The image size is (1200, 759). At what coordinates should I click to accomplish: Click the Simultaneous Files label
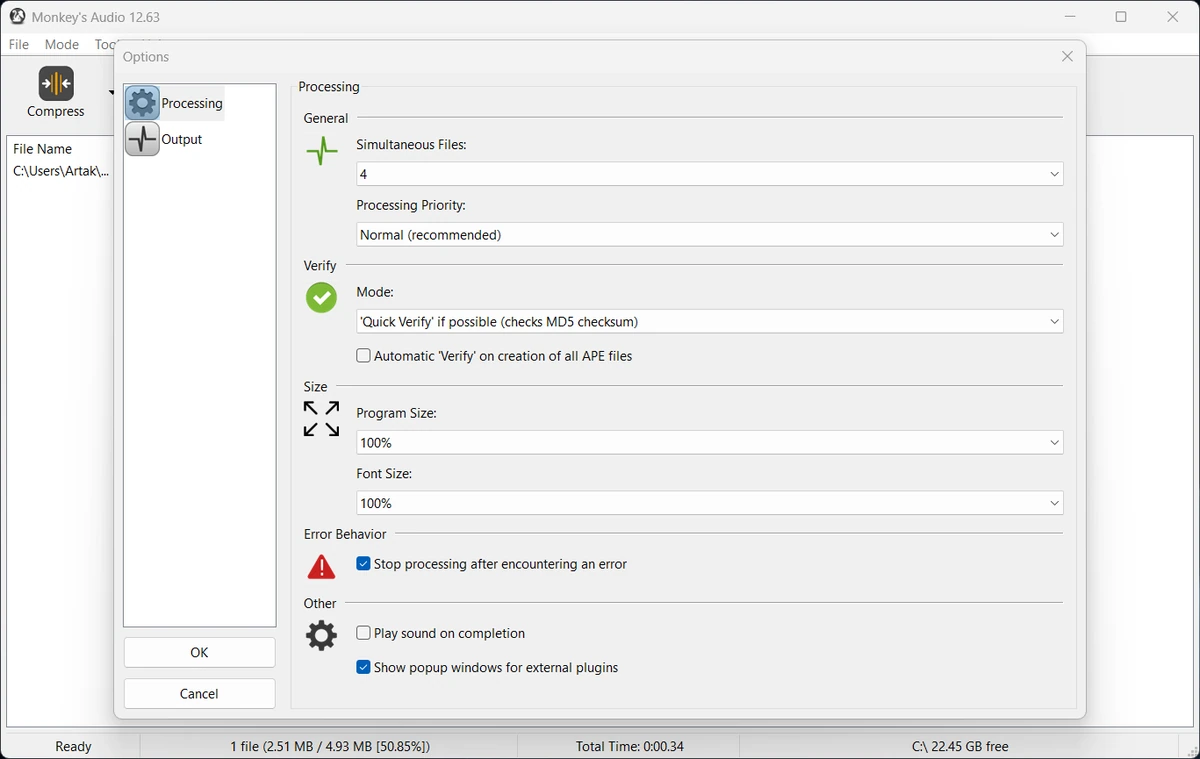pyautogui.click(x=411, y=144)
